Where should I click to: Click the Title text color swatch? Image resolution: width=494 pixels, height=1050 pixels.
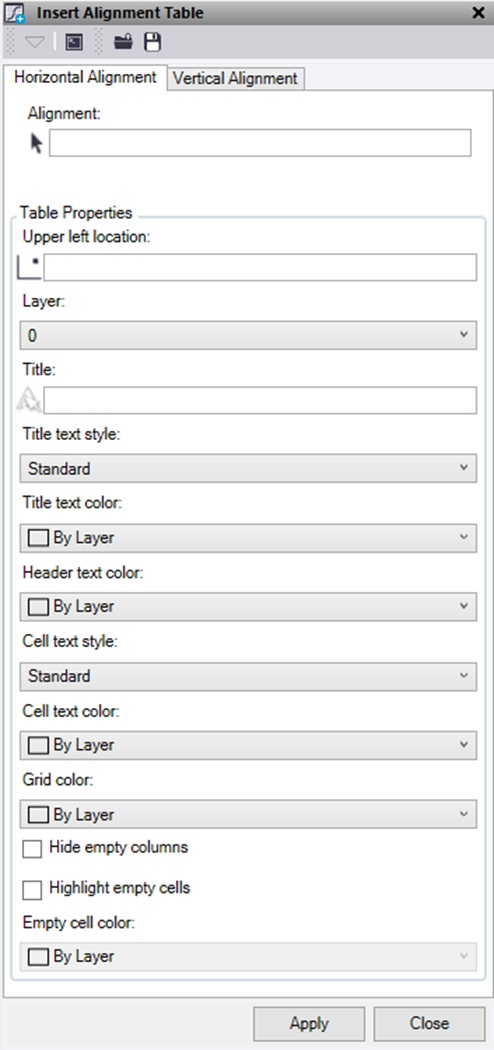38,538
